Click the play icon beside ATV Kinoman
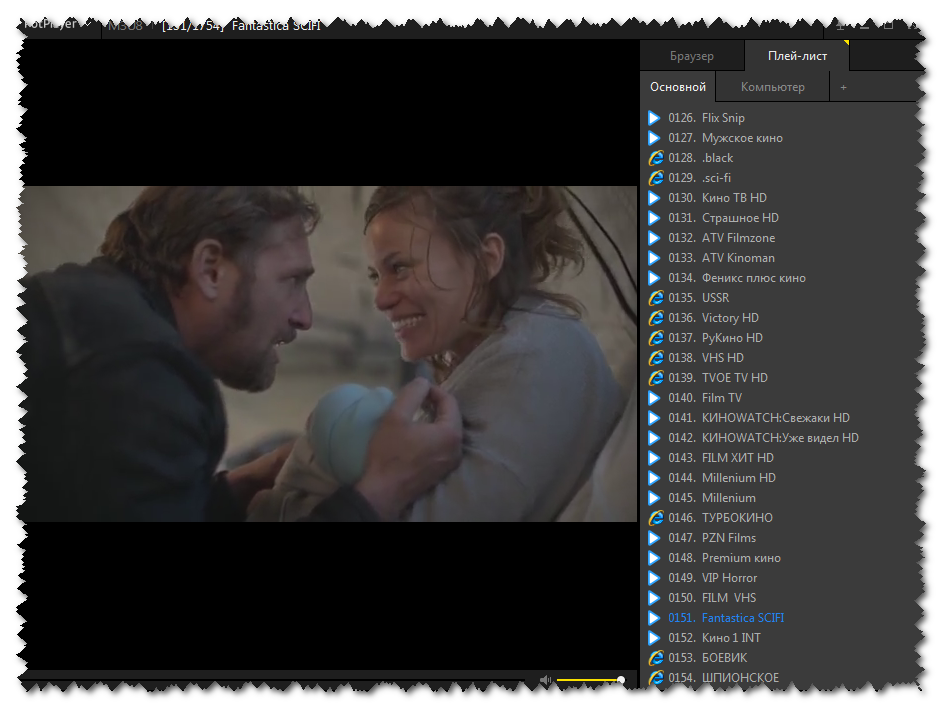 pyautogui.click(x=654, y=258)
